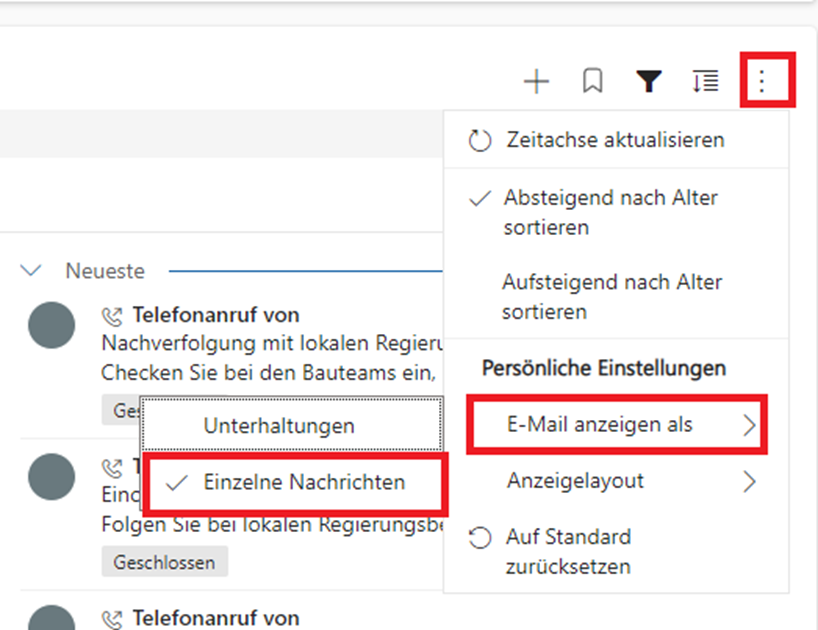Select Aufsteigend nach Alter sortieren option

pyautogui.click(x=612, y=297)
